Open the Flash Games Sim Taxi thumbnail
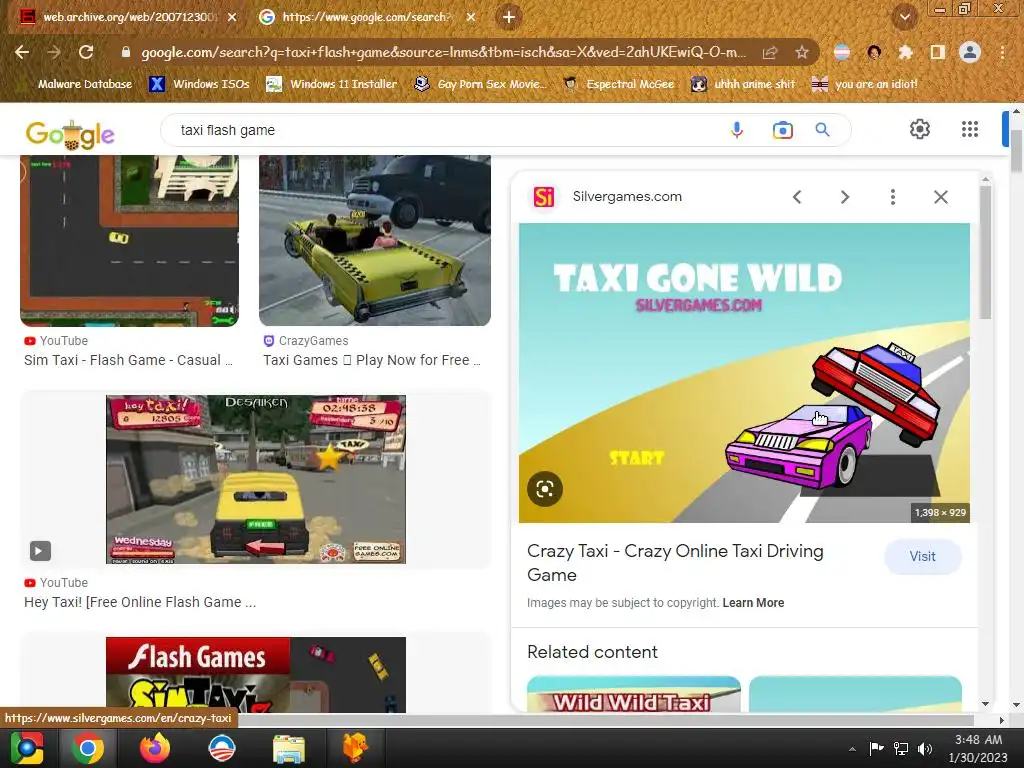This screenshot has width=1024, height=768. [x=256, y=675]
